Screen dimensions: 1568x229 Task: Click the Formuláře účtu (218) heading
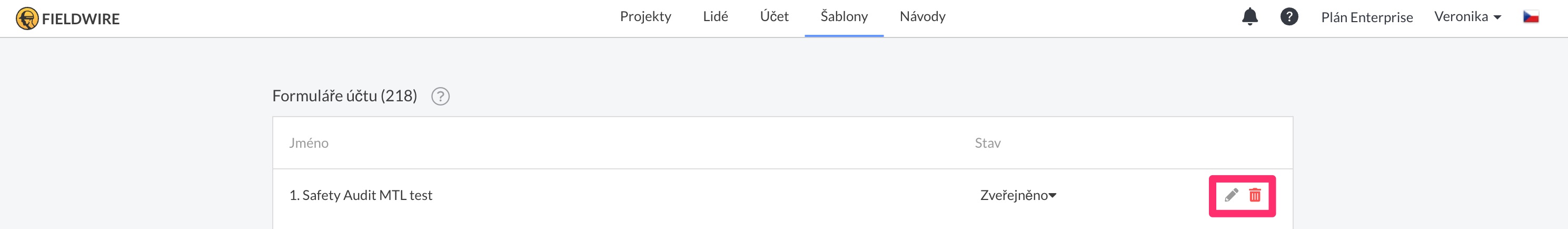[344, 96]
